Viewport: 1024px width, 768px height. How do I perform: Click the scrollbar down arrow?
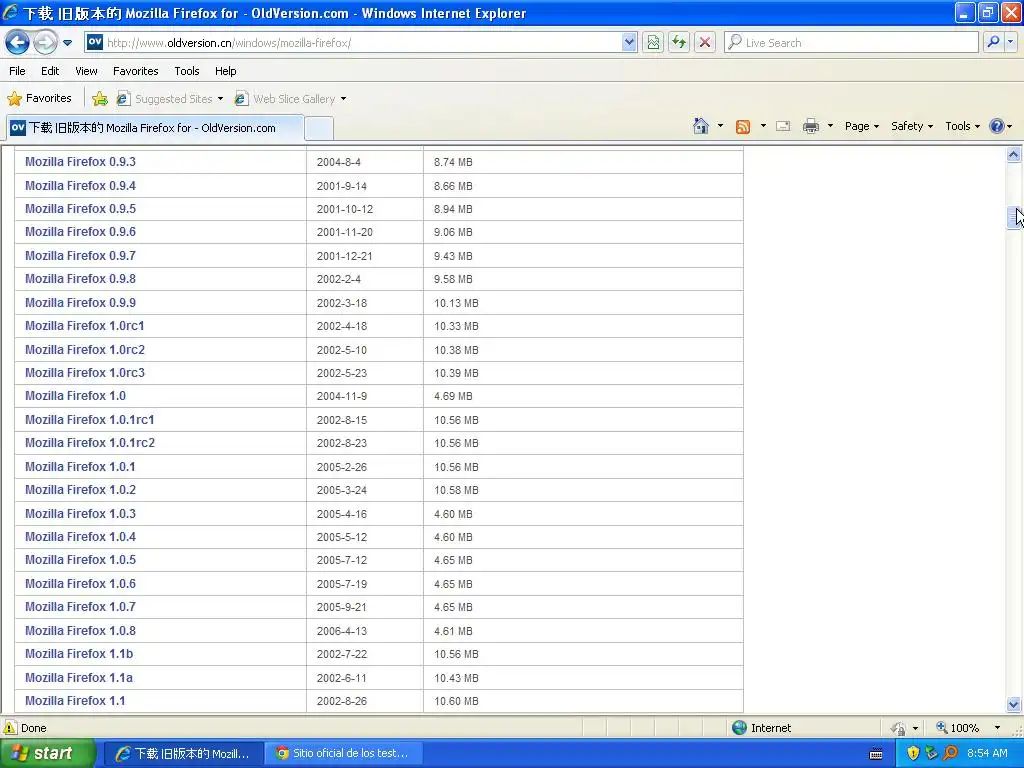[1014, 705]
